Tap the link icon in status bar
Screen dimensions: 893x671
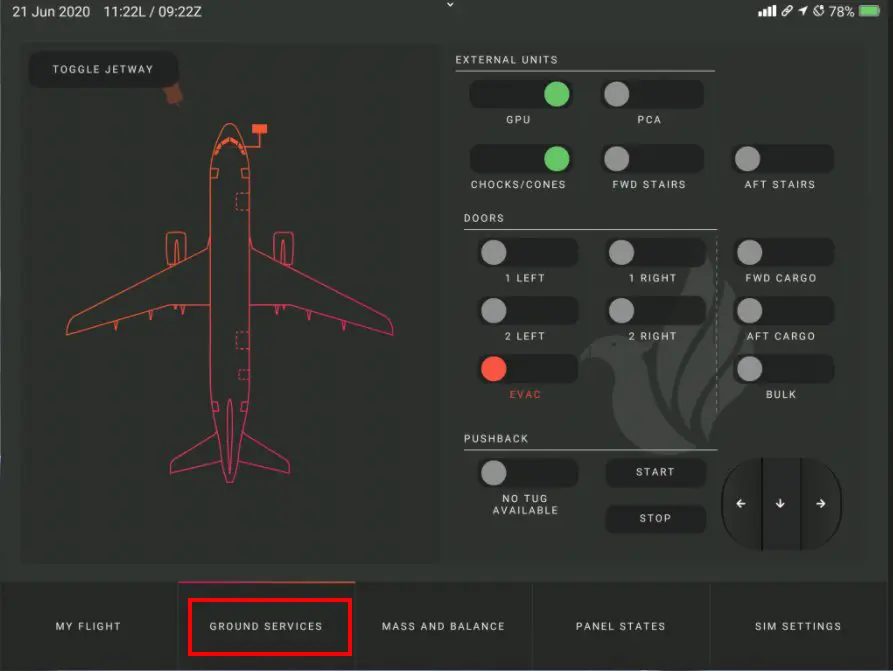point(787,11)
